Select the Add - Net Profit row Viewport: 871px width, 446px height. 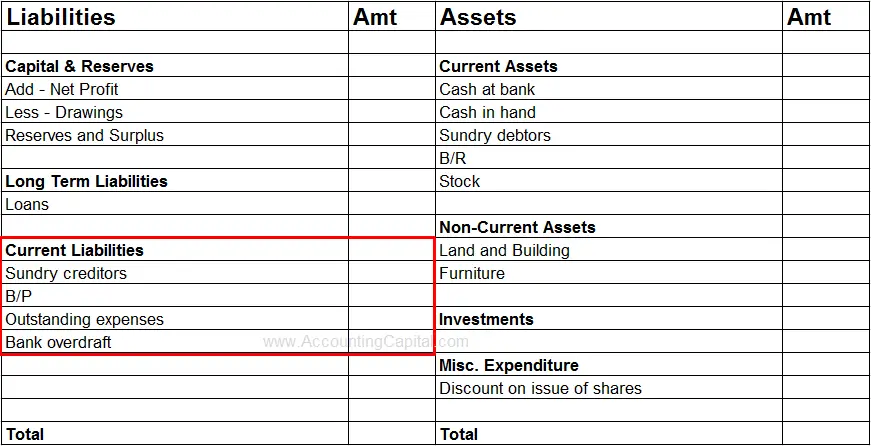point(62,89)
